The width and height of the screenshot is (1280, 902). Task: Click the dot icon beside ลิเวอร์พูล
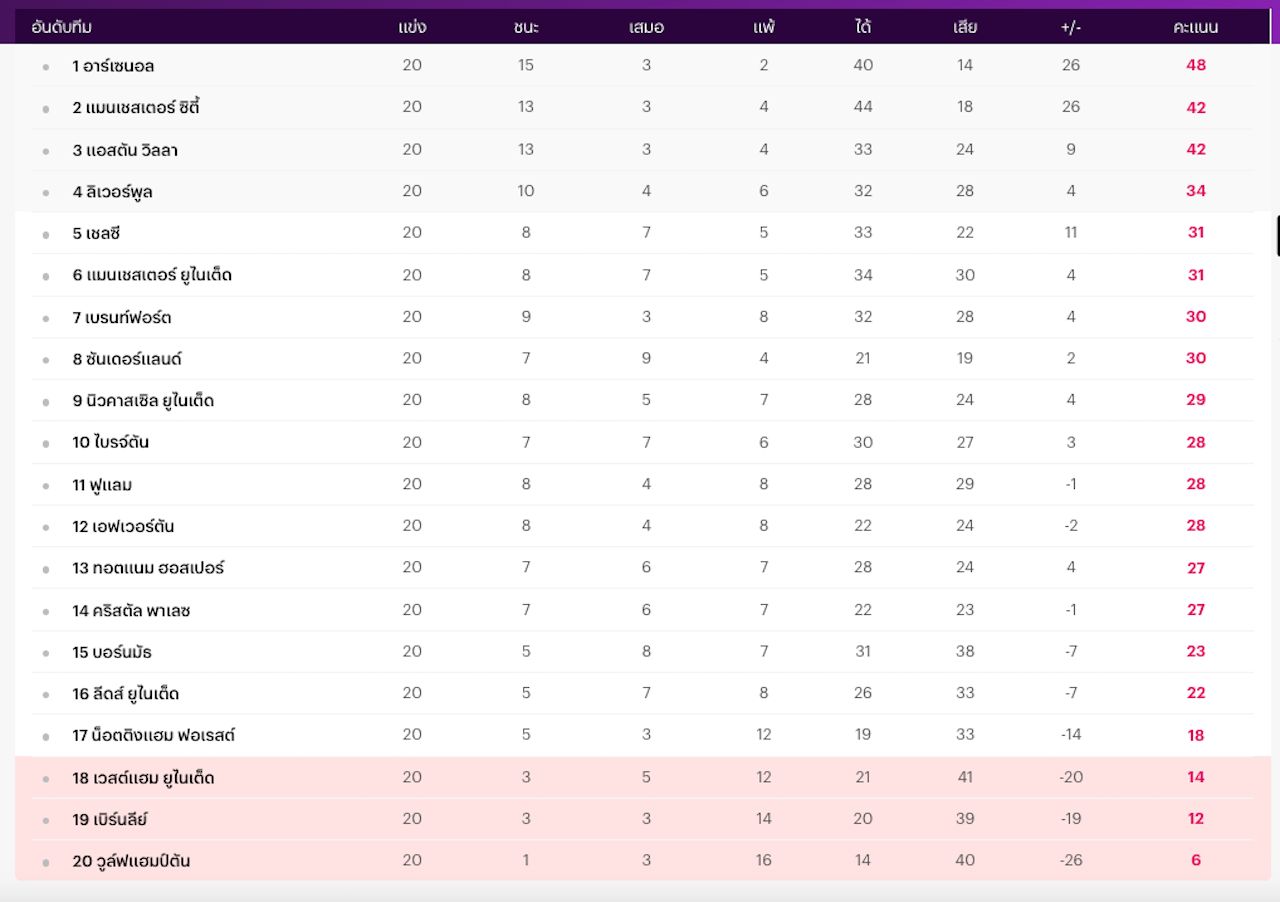click(46, 193)
